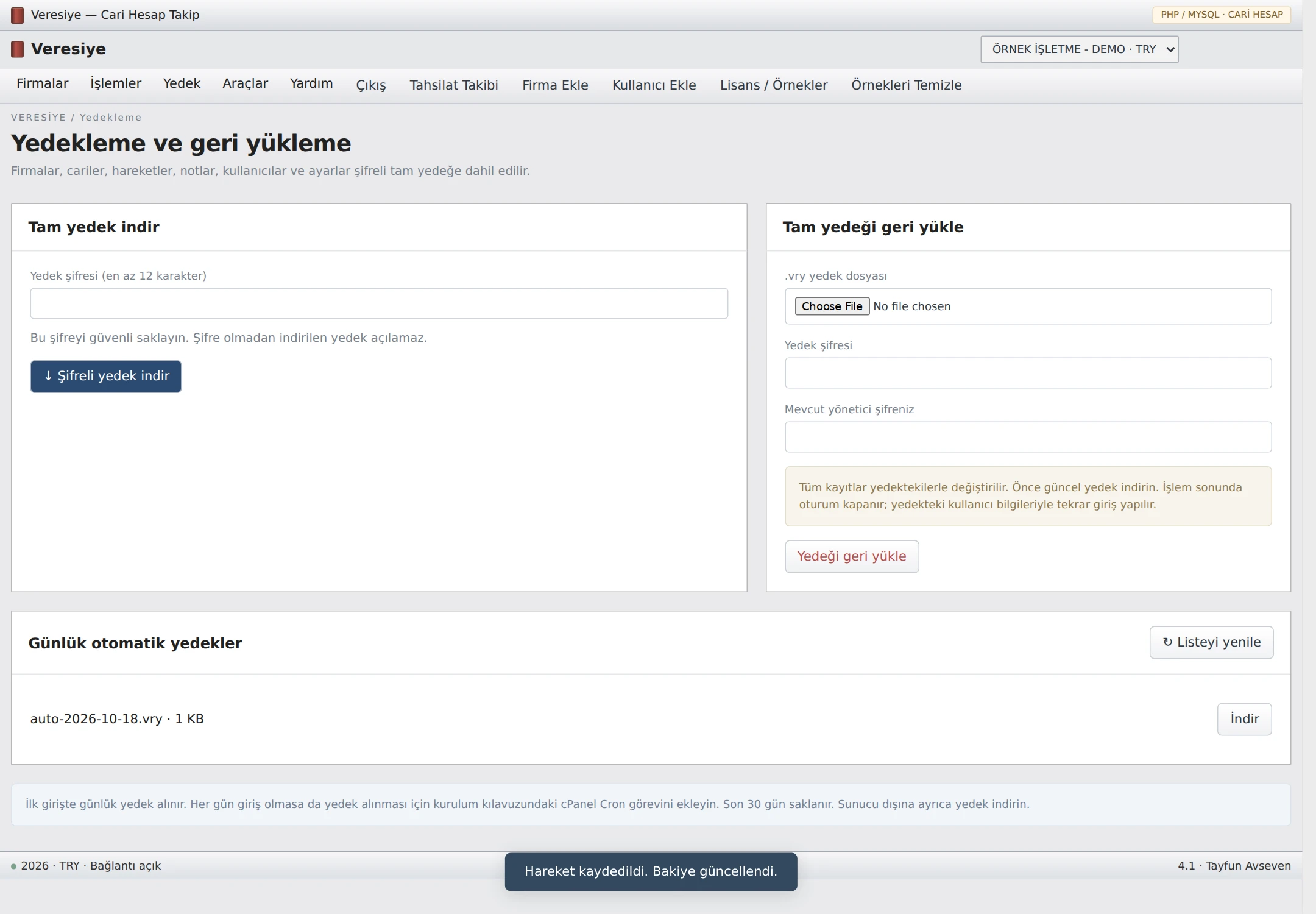Refresh list with Listeyi yenile button
The height and width of the screenshot is (914, 1316).
coord(1211,642)
